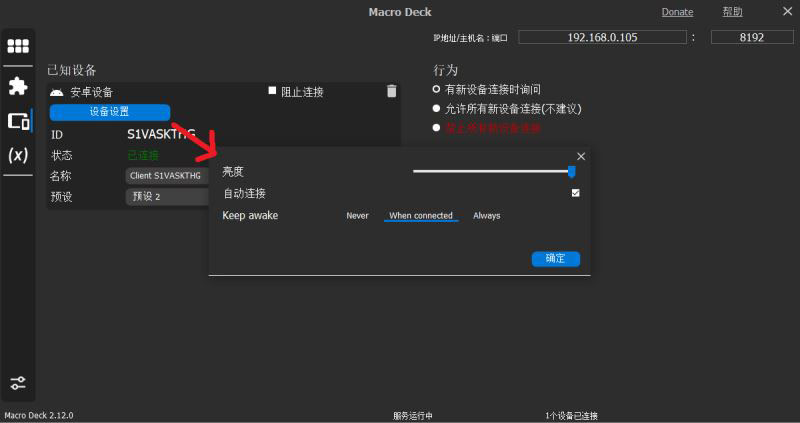Toggle the 阻止连接 checkbox

click(272, 91)
